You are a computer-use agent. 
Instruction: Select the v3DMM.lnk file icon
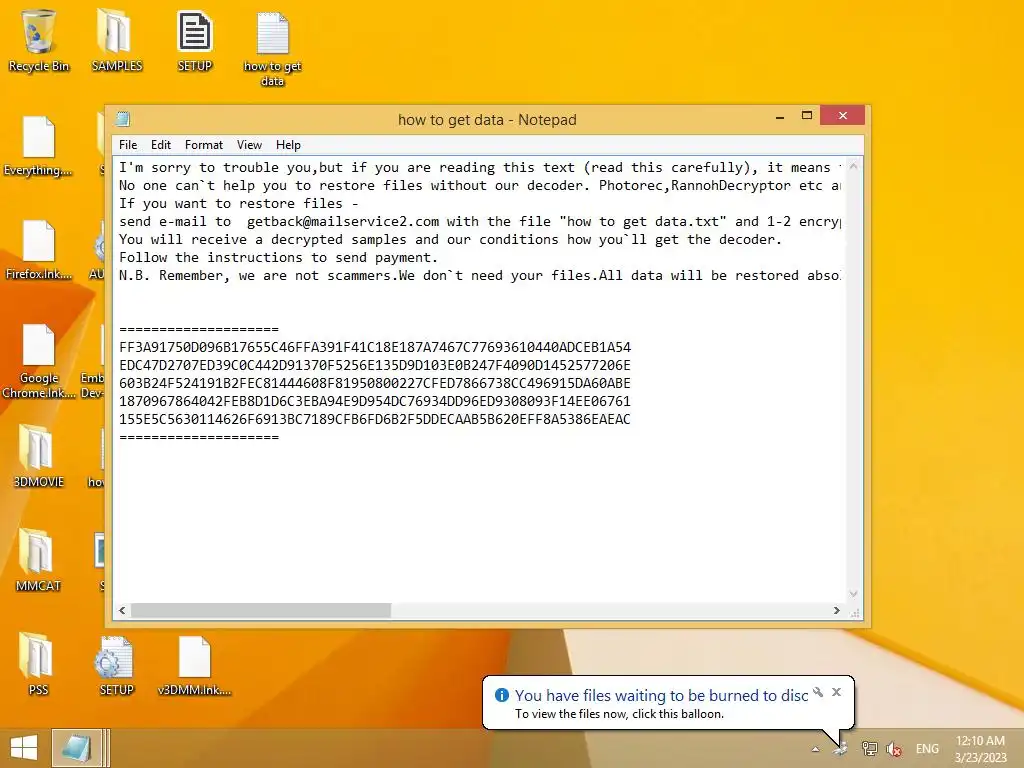pos(195,664)
